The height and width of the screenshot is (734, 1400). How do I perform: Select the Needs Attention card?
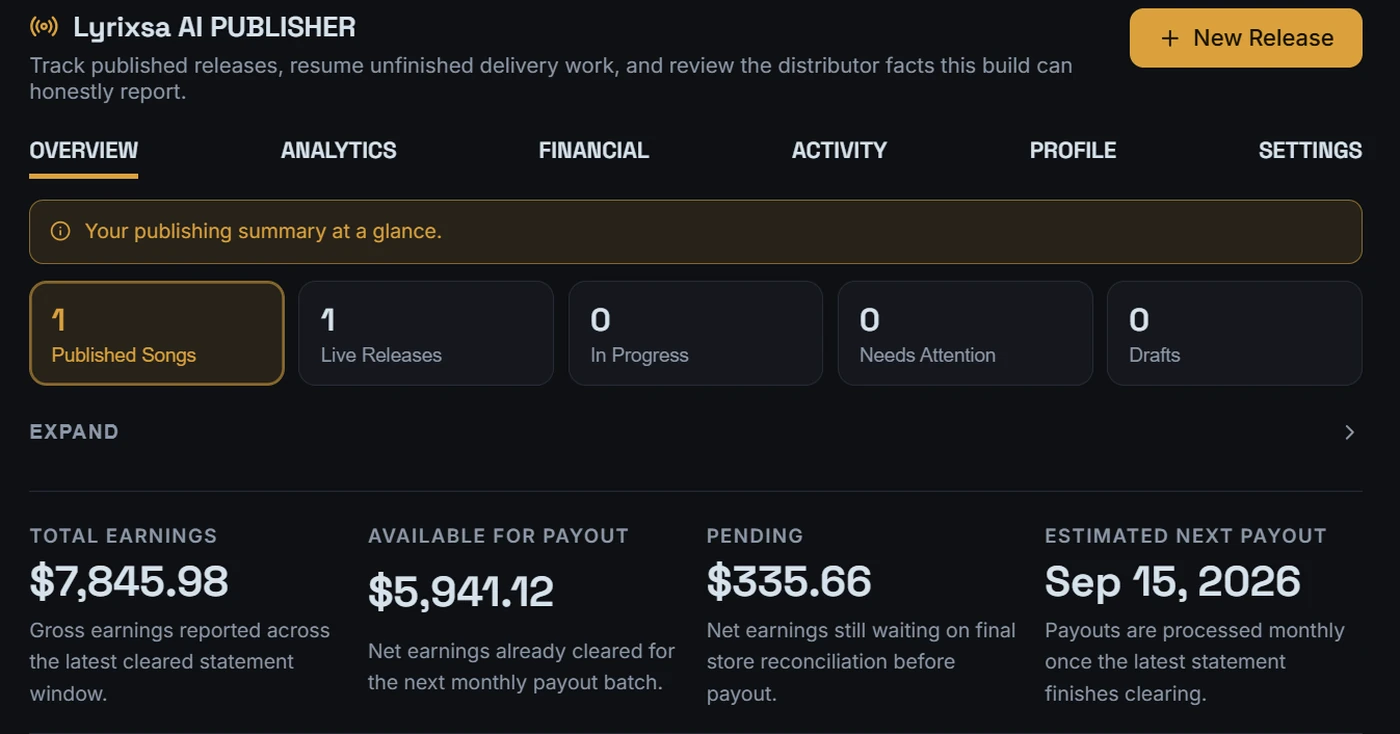pos(965,333)
